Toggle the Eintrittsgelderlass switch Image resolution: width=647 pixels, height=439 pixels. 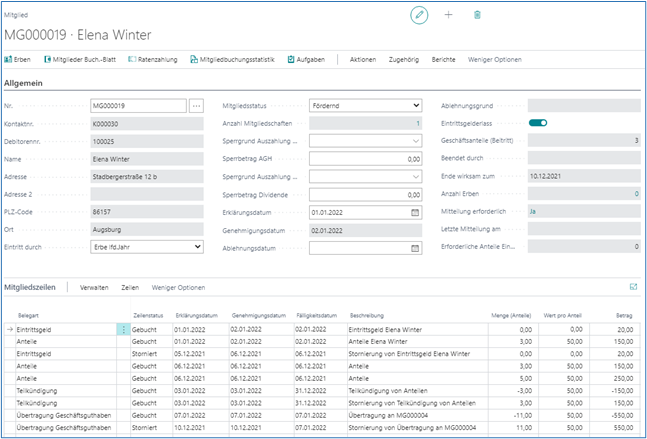(x=538, y=123)
